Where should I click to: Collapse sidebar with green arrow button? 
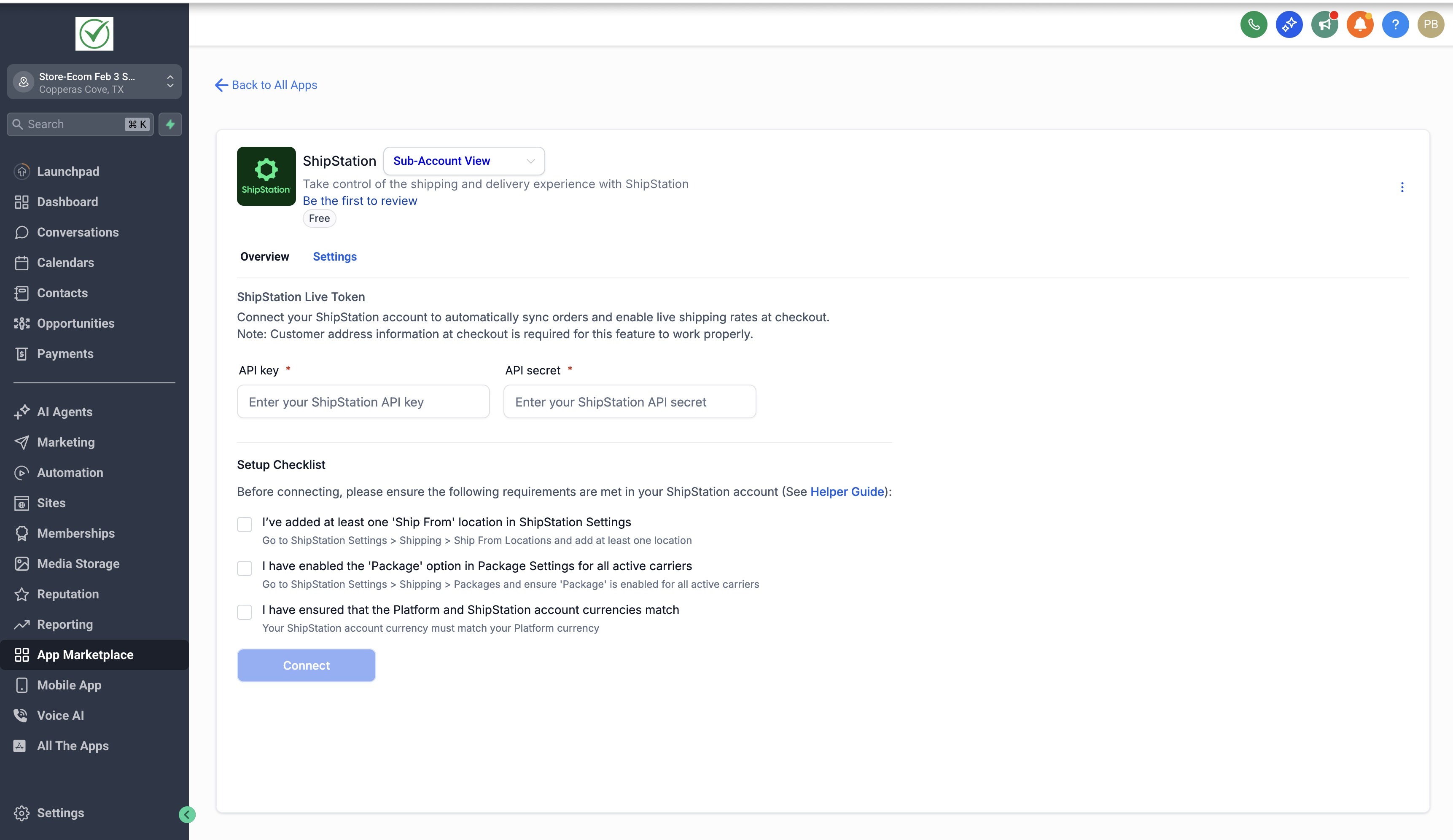click(x=187, y=814)
